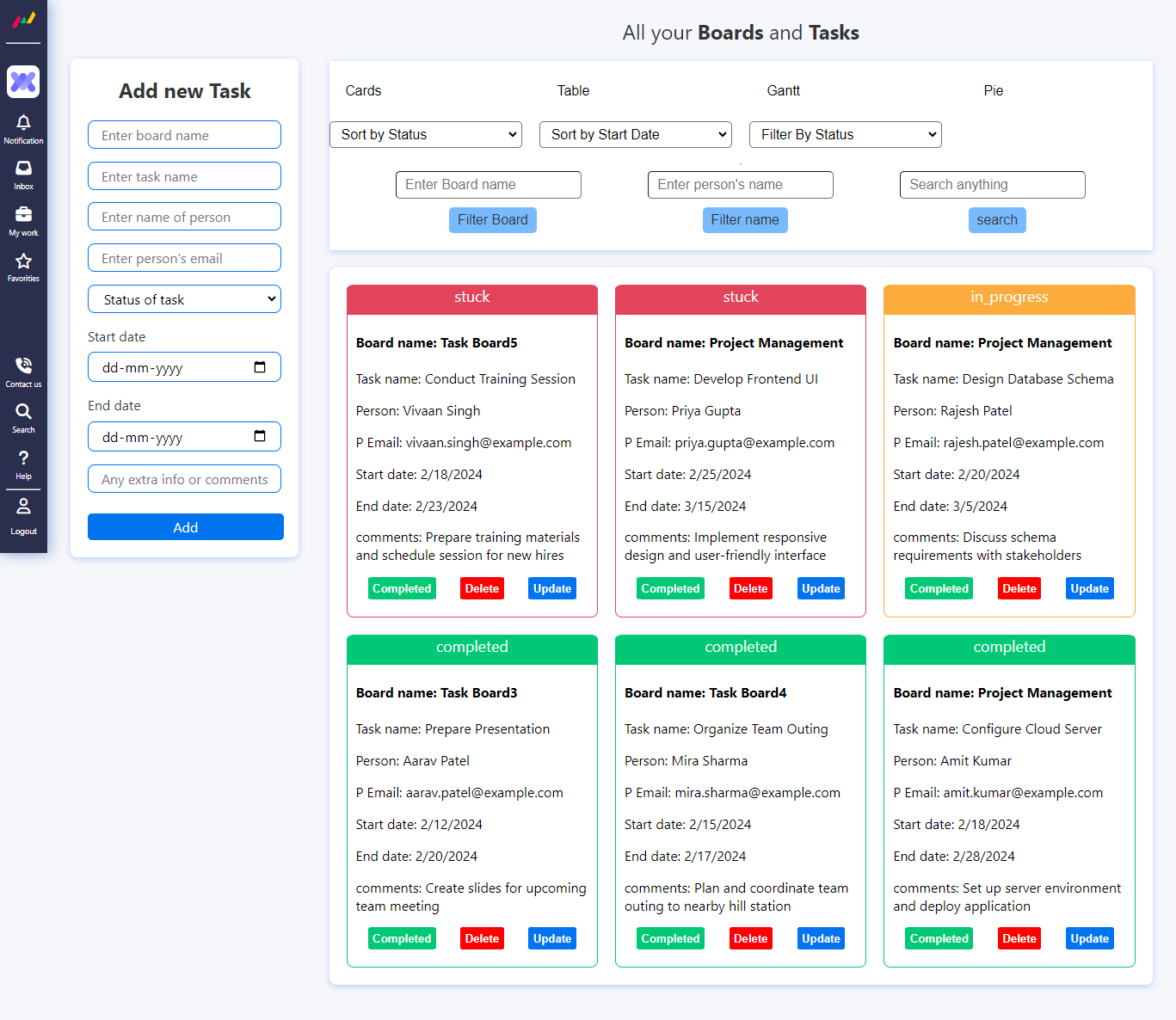Focus the Any extra info or comments field
This screenshot has width=1176, height=1020.
184,479
